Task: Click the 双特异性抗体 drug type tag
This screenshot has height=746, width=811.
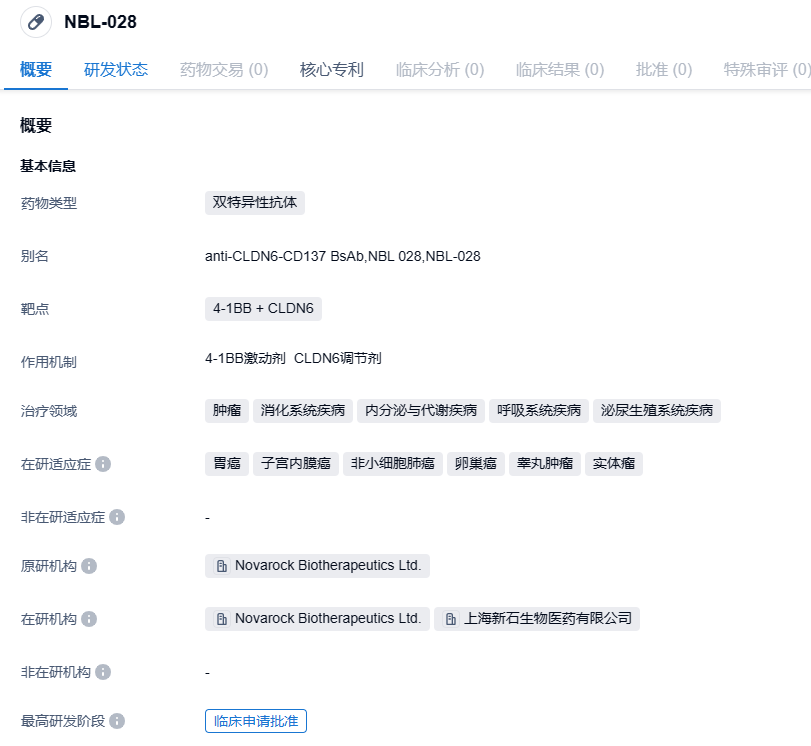Action: (255, 202)
